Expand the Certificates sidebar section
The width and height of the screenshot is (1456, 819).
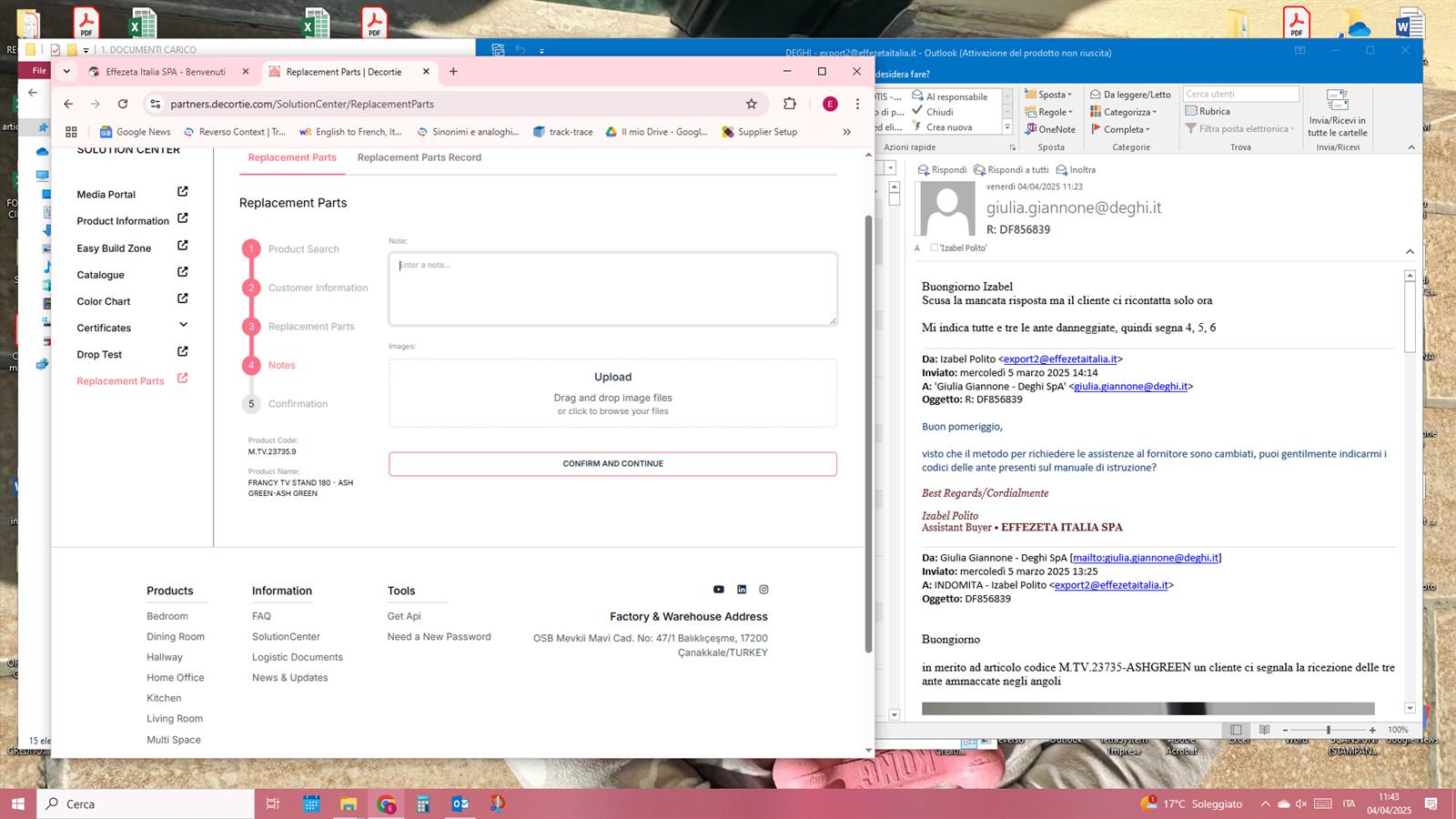[183, 325]
